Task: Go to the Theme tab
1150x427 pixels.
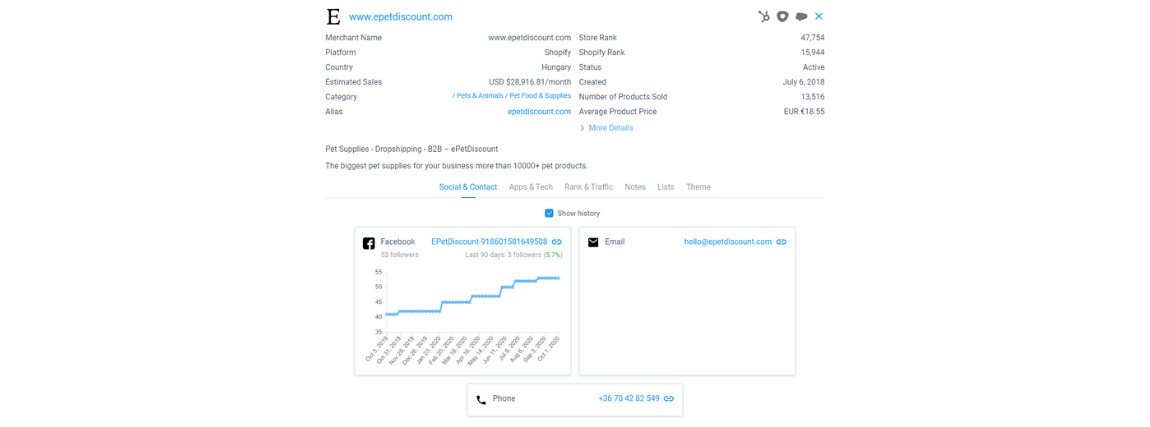Action: click(698, 187)
